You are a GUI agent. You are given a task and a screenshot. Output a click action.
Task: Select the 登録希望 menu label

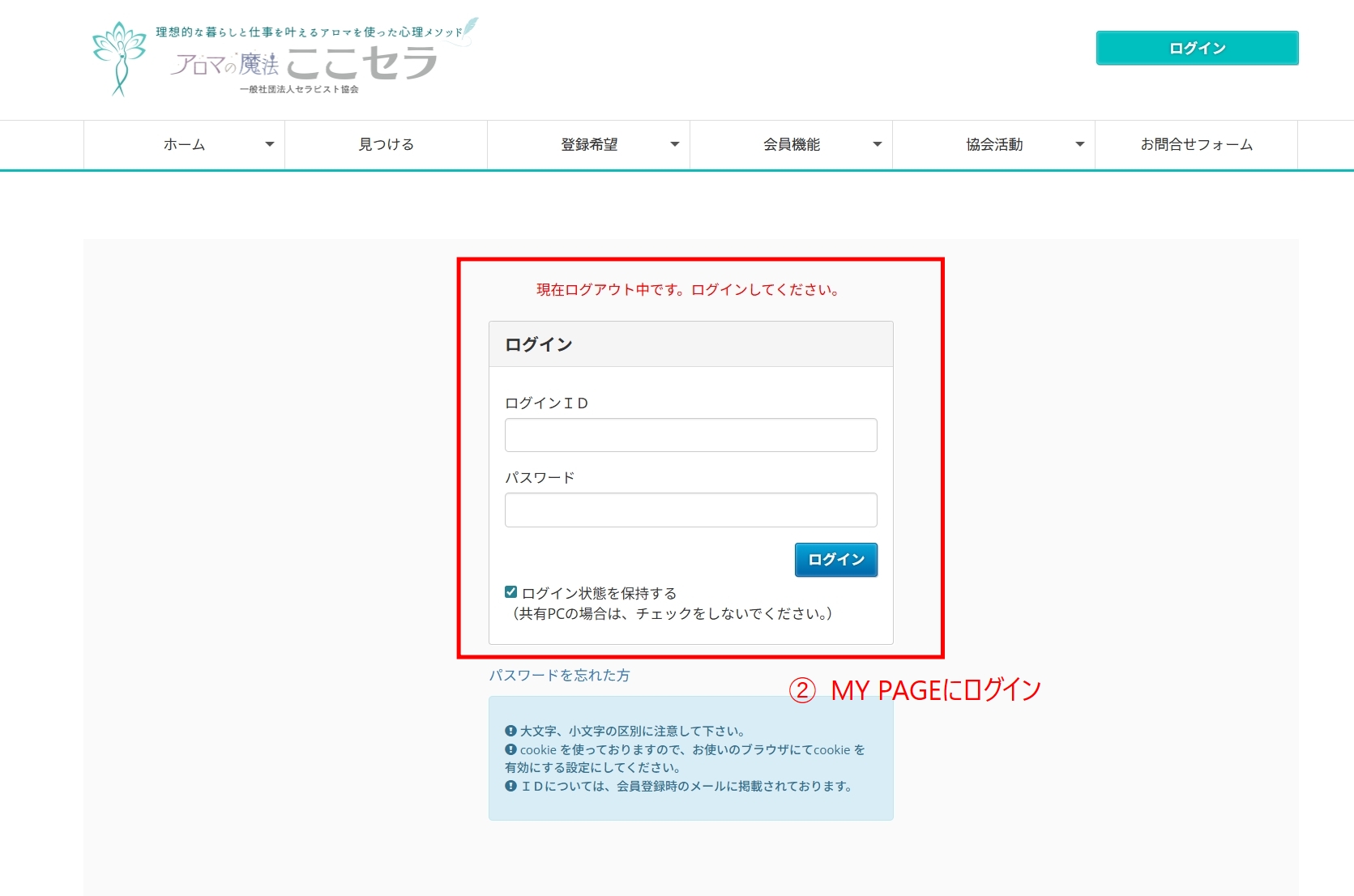pyautogui.click(x=589, y=145)
